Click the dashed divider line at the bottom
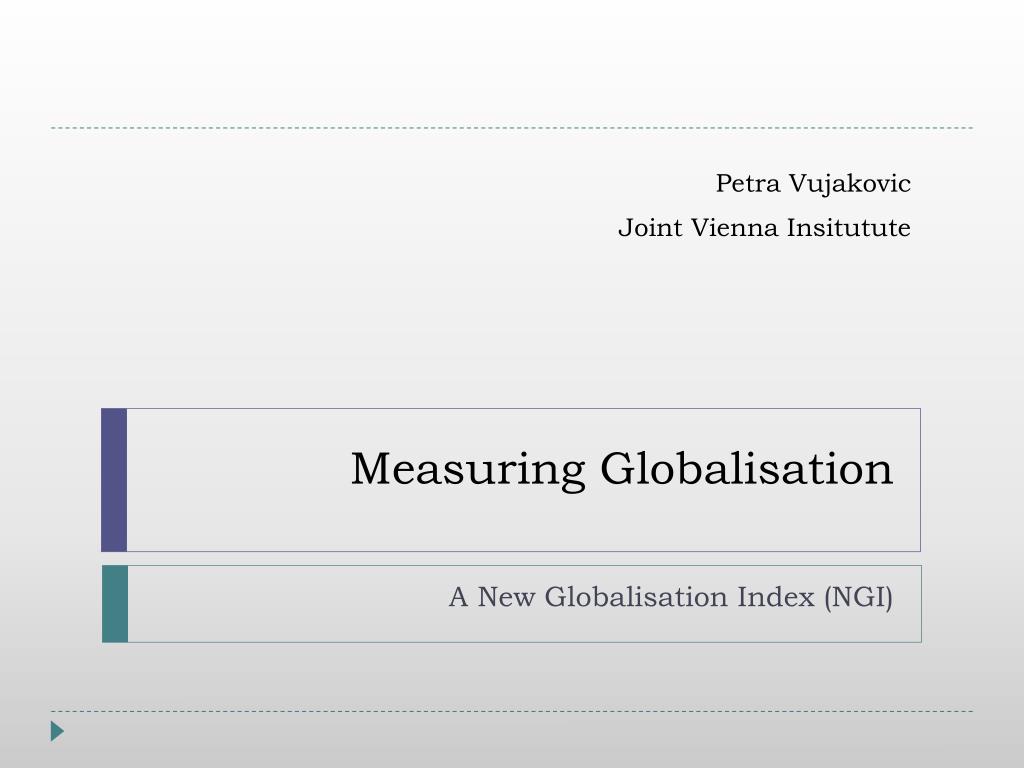1024x768 pixels. (x=512, y=711)
